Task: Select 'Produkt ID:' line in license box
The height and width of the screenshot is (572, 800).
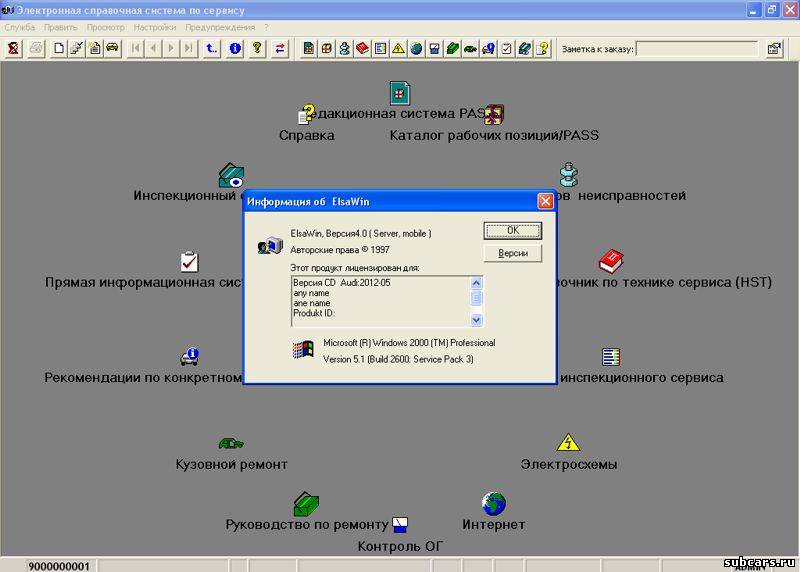Action: click(314, 313)
